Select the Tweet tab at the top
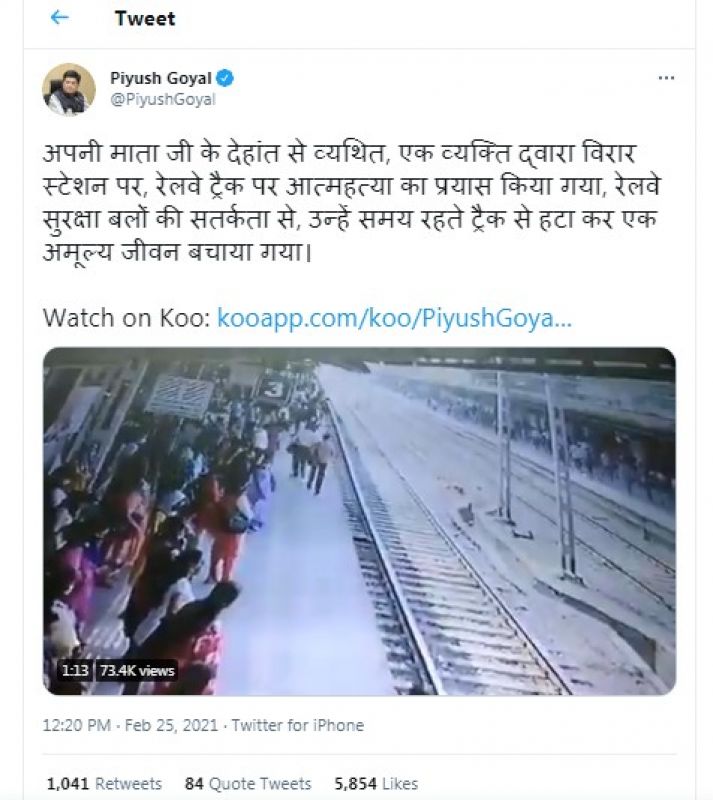The width and height of the screenshot is (713, 800). pos(148,18)
